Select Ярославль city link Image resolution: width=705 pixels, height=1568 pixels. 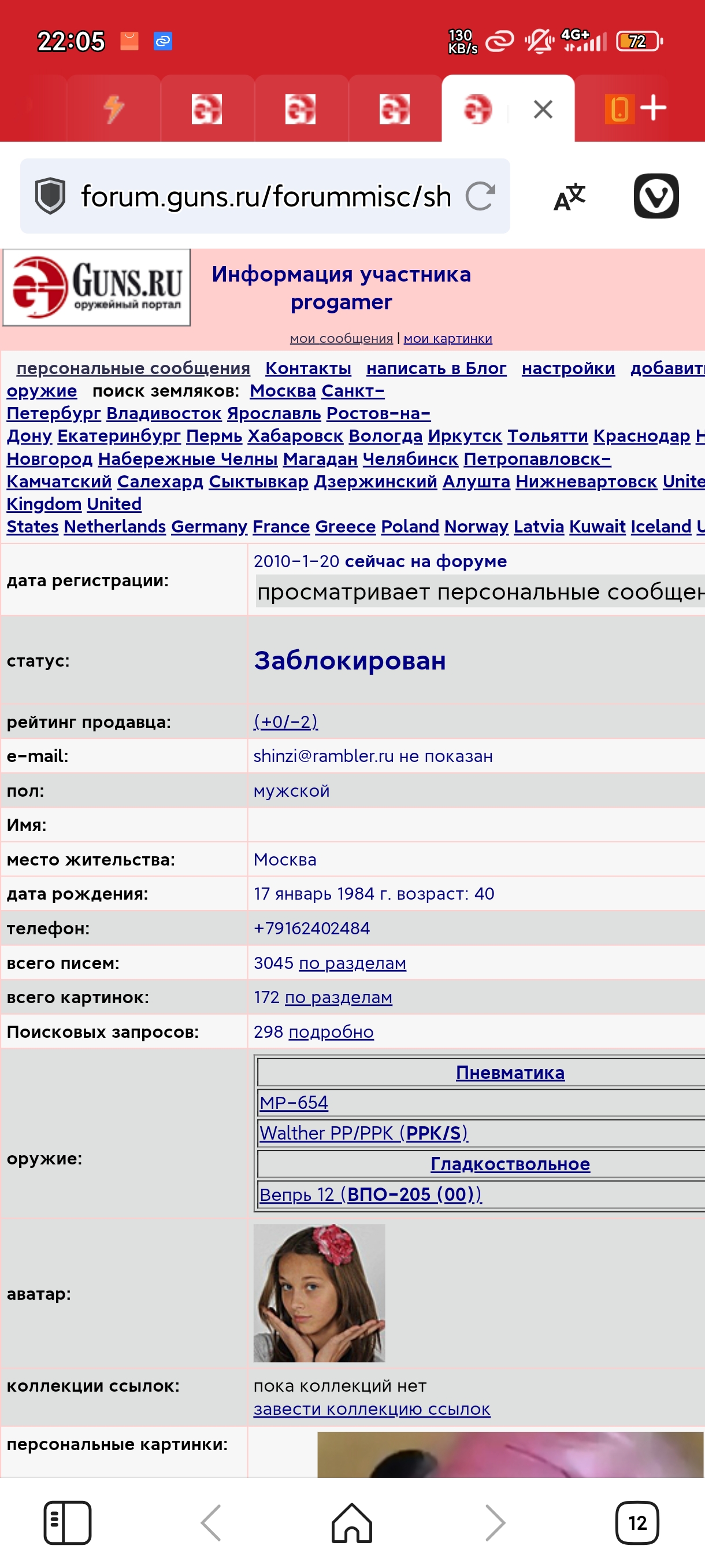click(274, 413)
